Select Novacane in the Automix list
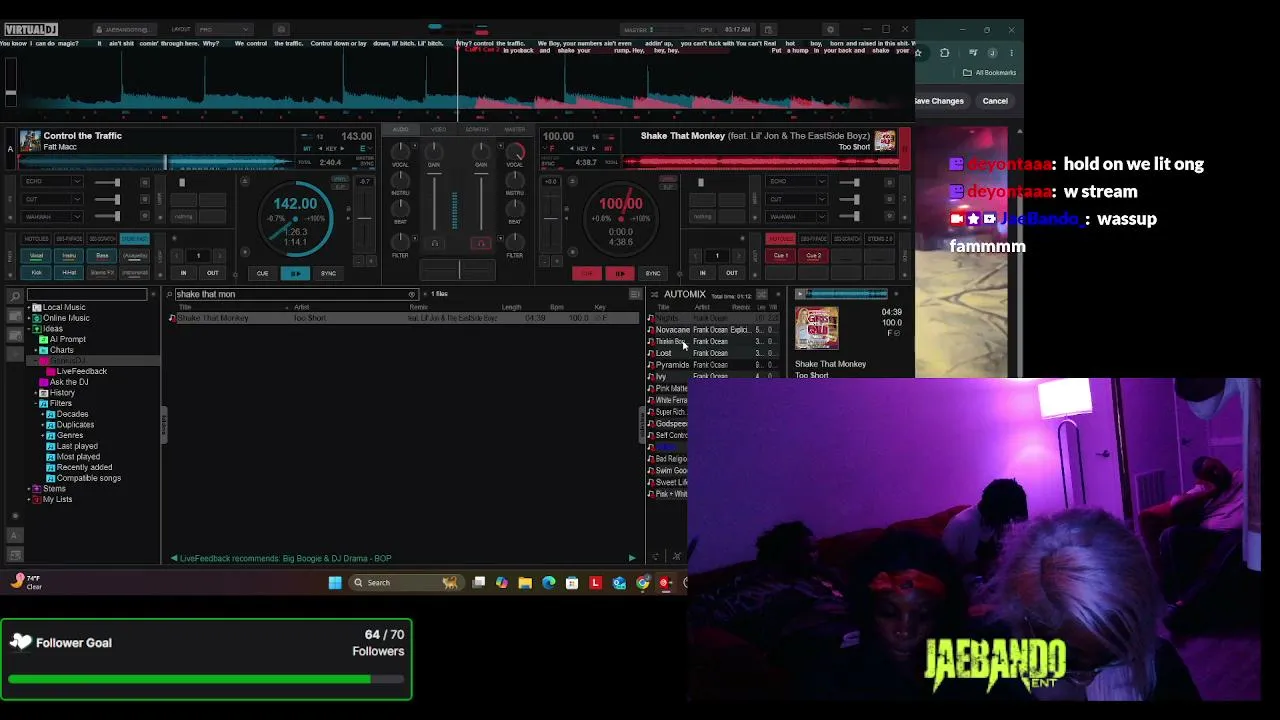Viewport: 1280px width, 720px height. 712,330
